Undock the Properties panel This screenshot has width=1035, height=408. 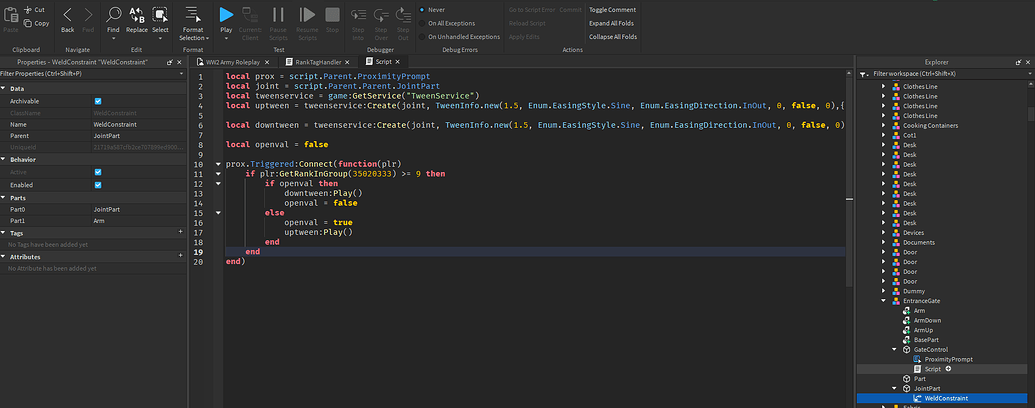tap(170, 62)
